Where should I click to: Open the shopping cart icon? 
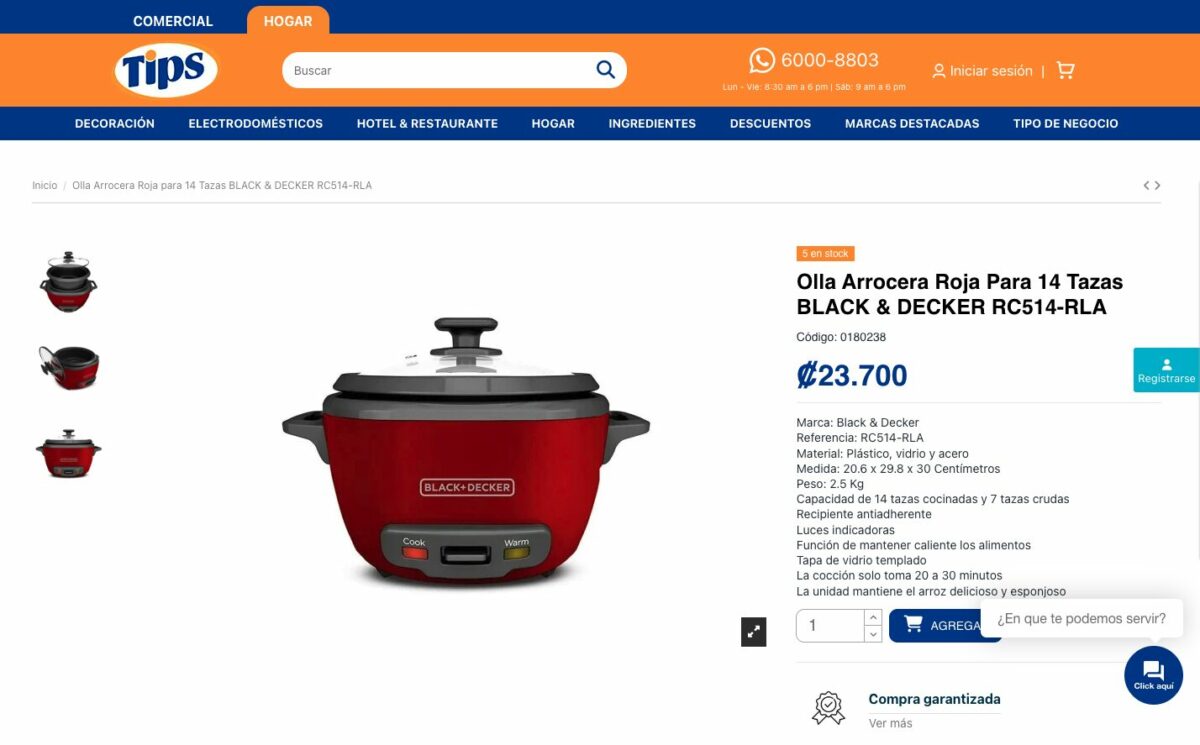click(x=1065, y=70)
